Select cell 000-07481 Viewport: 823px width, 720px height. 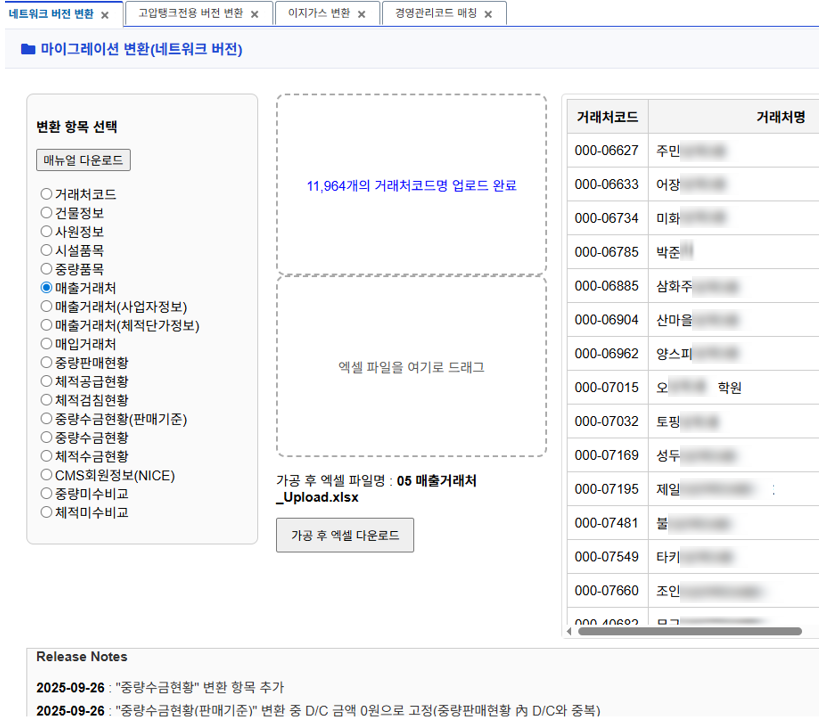(607, 523)
